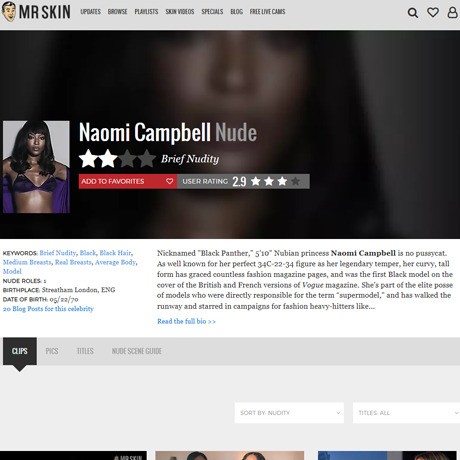The width and height of the screenshot is (460, 460).
Task: Click the Real Breasts keyword link
Action: (73, 262)
